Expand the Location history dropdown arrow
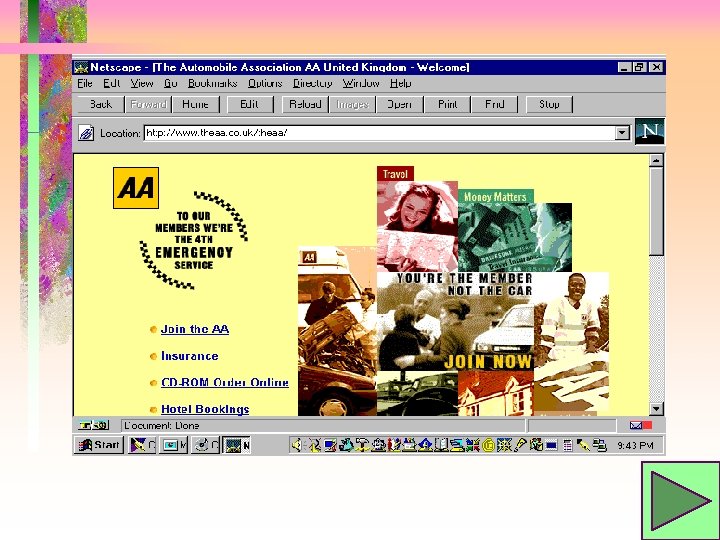This screenshot has width=720, height=540. click(x=622, y=133)
